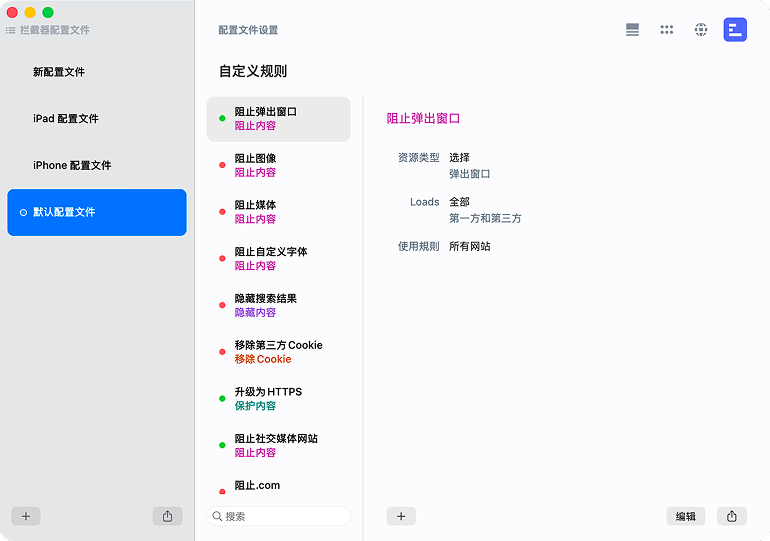Toggle the red dot for 隐藏搜索结果

pos(222,305)
